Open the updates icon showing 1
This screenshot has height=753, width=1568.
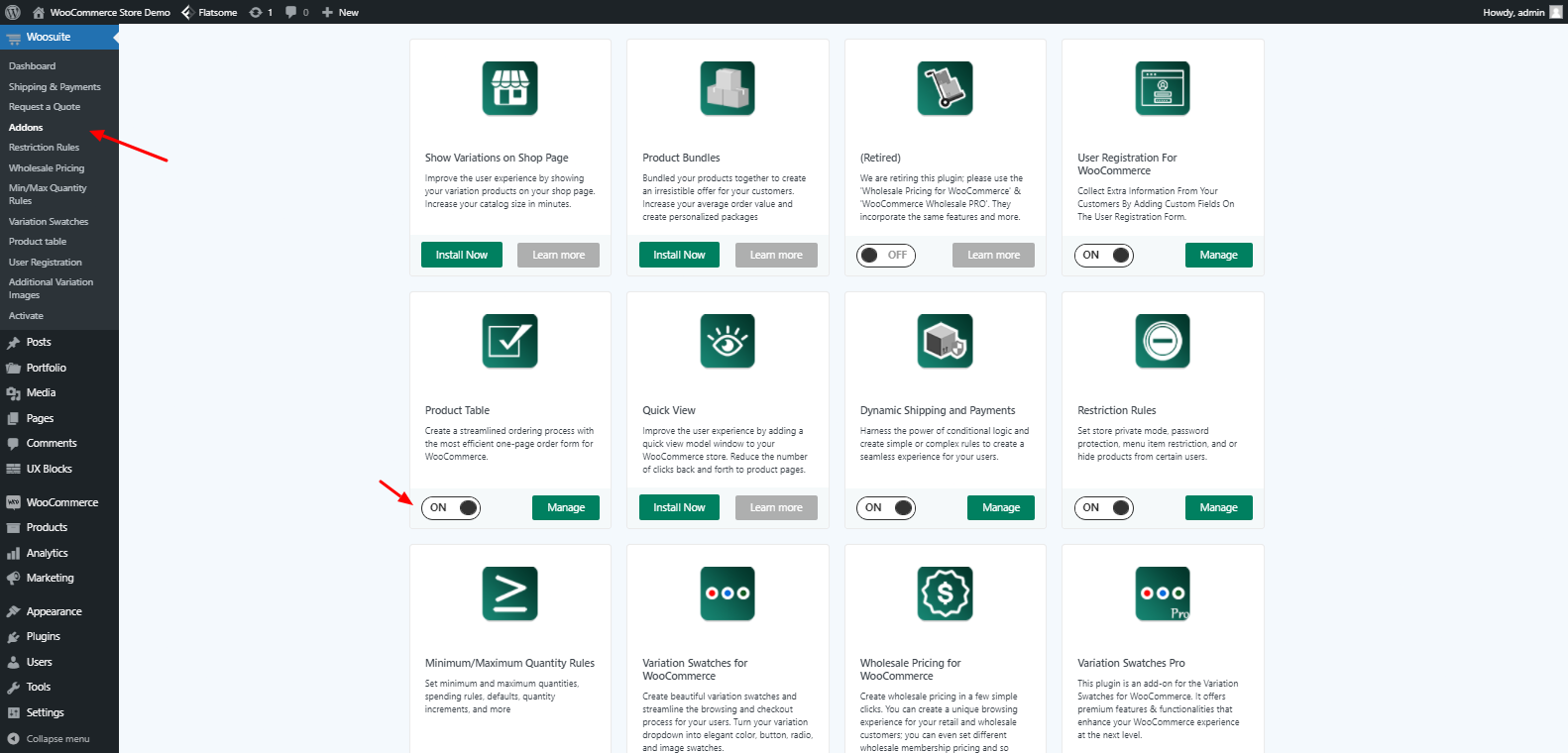point(256,12)
